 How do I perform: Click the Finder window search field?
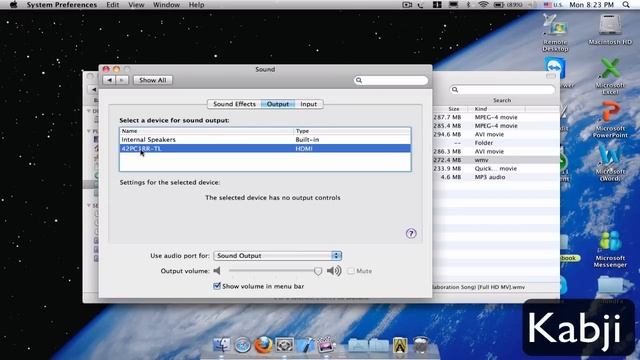(502, 89)
